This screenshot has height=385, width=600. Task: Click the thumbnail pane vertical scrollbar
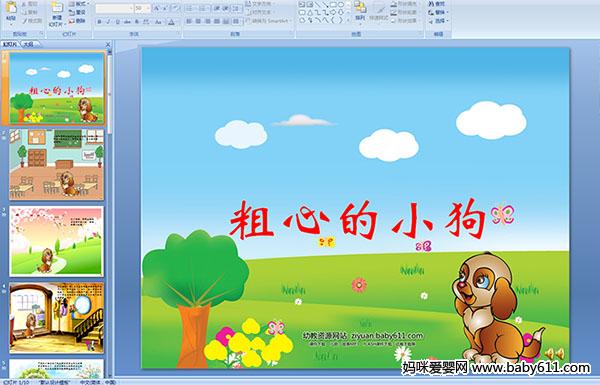110,210
